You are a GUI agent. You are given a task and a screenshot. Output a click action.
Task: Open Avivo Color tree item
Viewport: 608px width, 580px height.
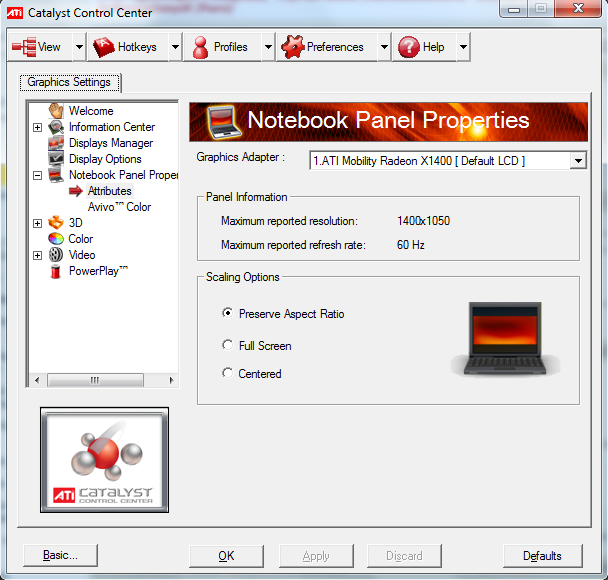pos(119,207)
